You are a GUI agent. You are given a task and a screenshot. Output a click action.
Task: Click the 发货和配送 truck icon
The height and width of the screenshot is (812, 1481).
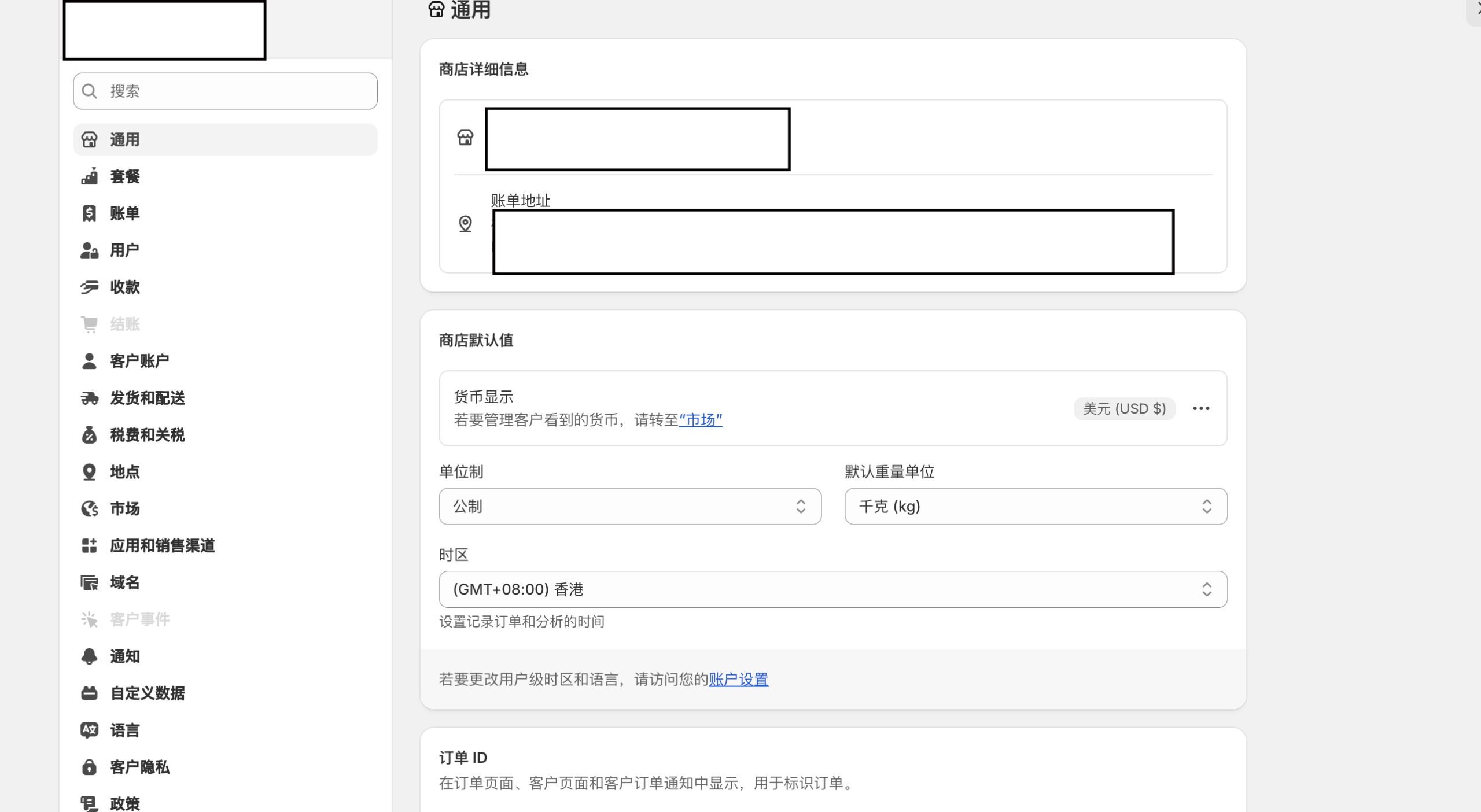click(x=89, y=398)
